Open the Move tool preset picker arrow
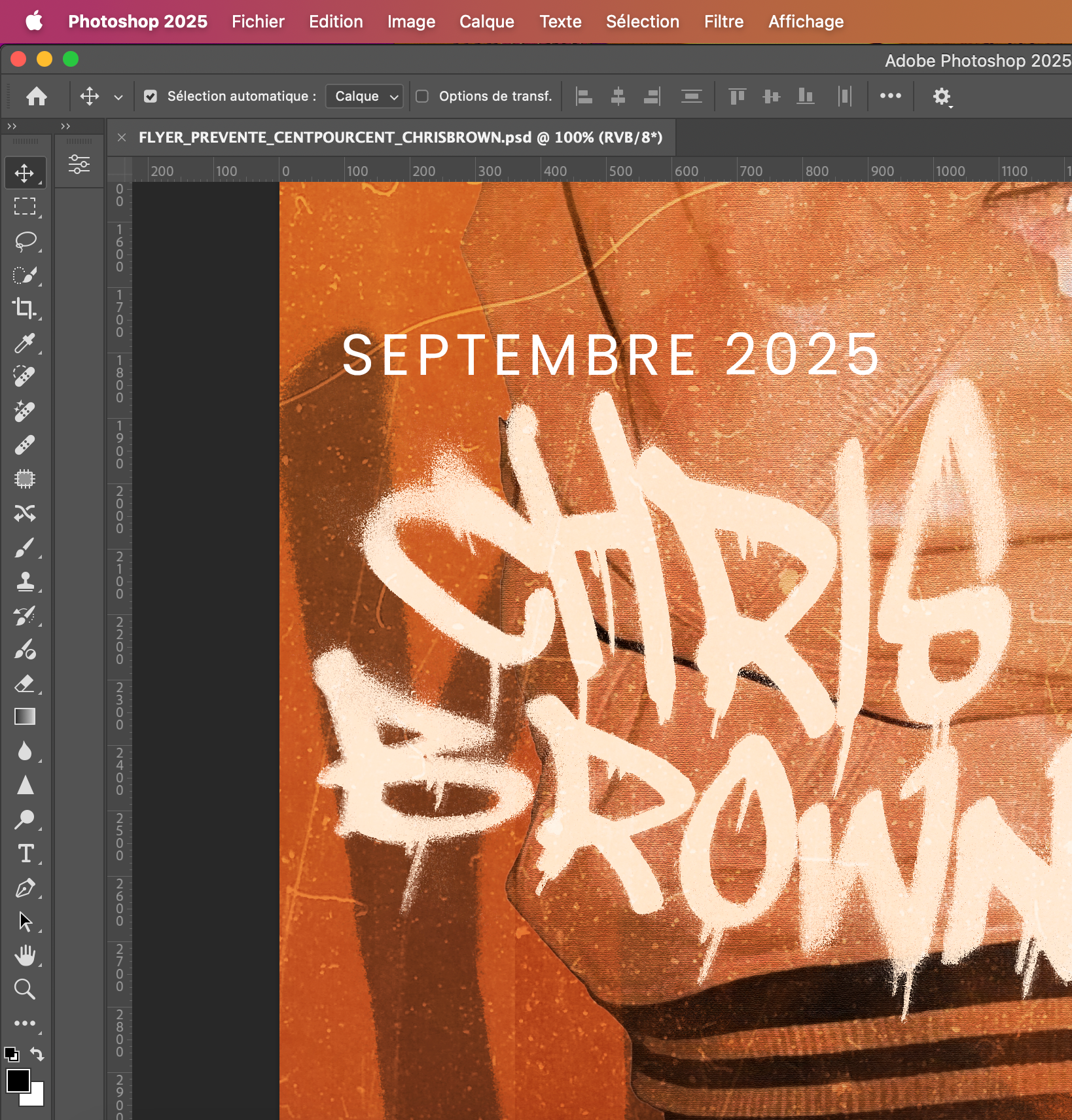Screen dimensions: 1072x1120 (x=118, y=97)
